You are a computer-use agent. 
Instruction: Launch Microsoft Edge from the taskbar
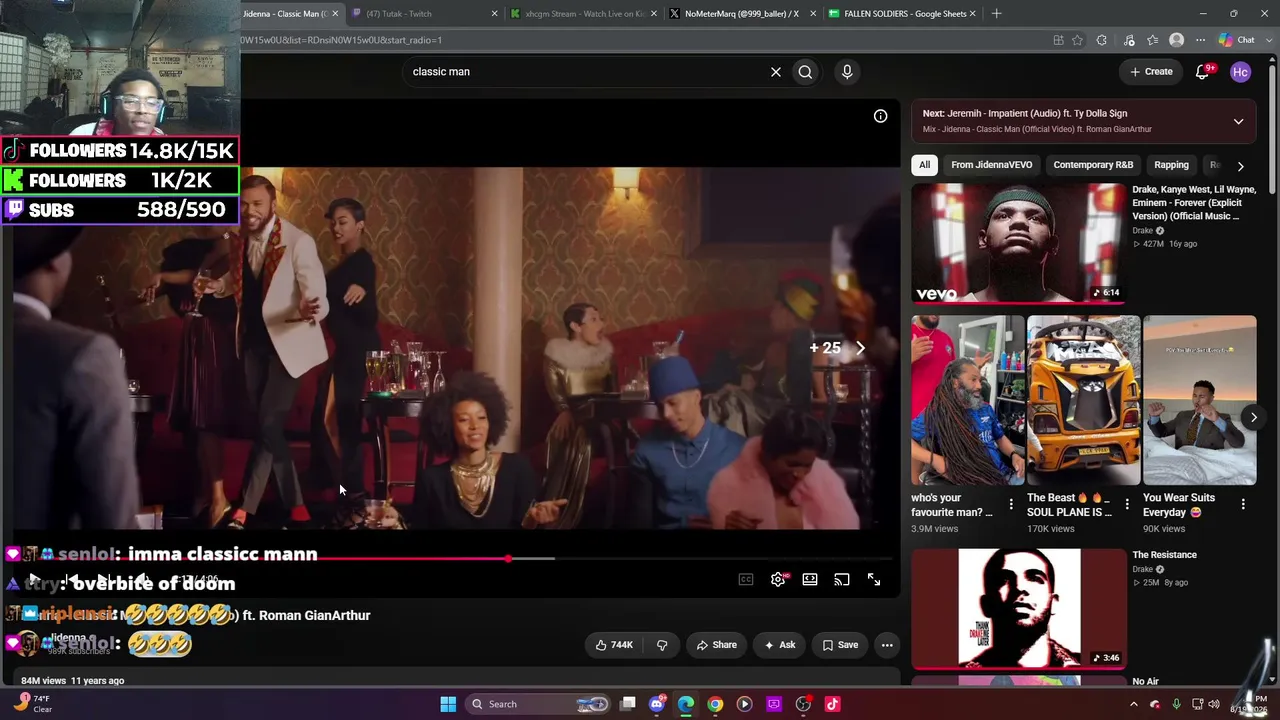pyautogui.click(x=686, y=704)
